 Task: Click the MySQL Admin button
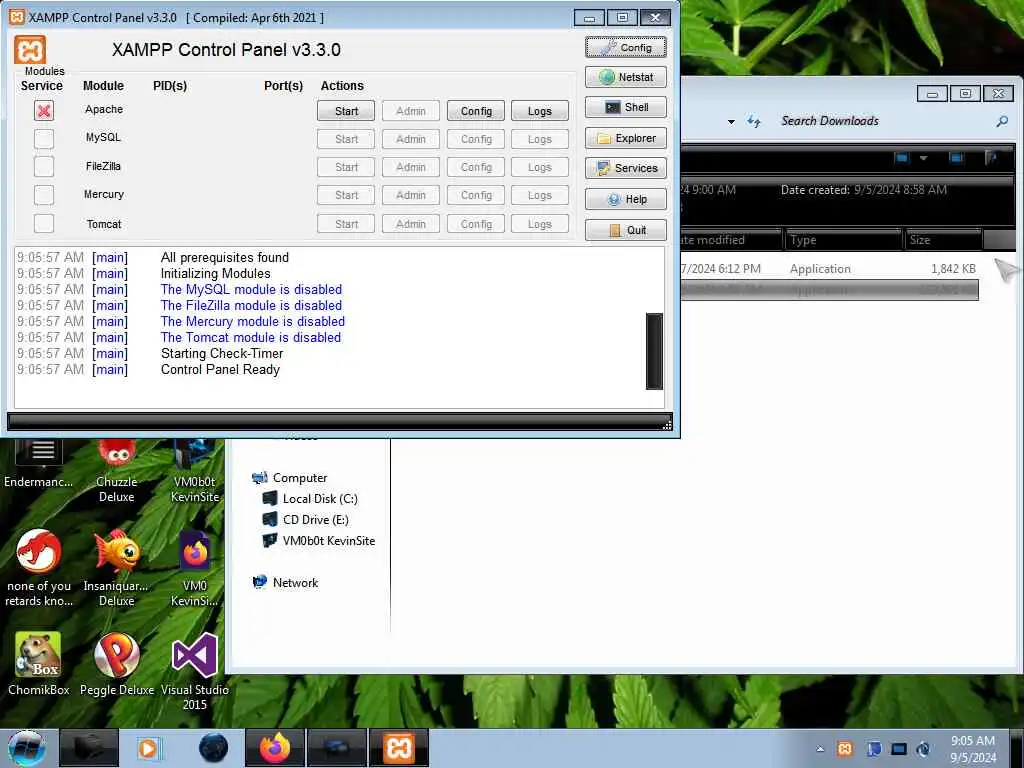click(x=411, y=139)
